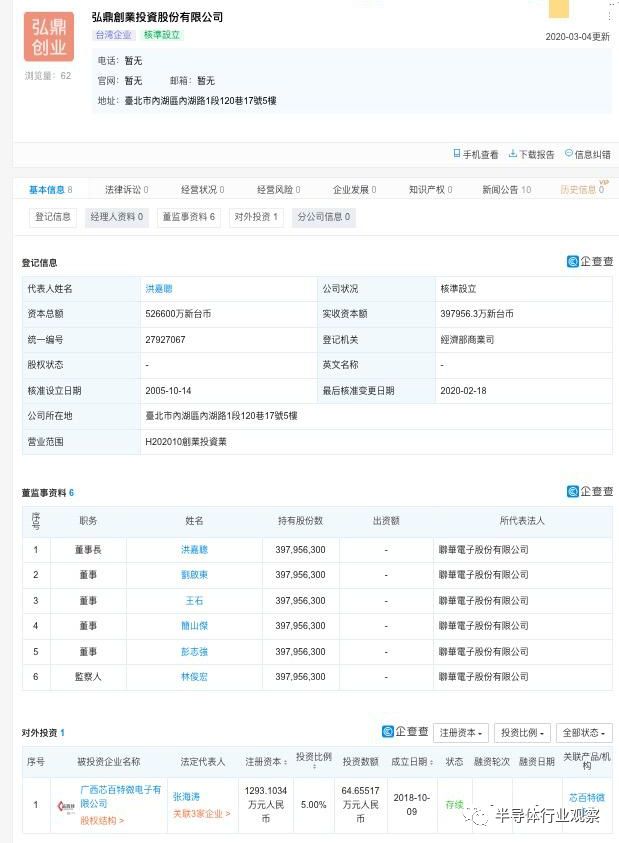Screen dimensions: 619x843
Task: Switch to 新闻公告 tab
Action: (x=506, y=190)
